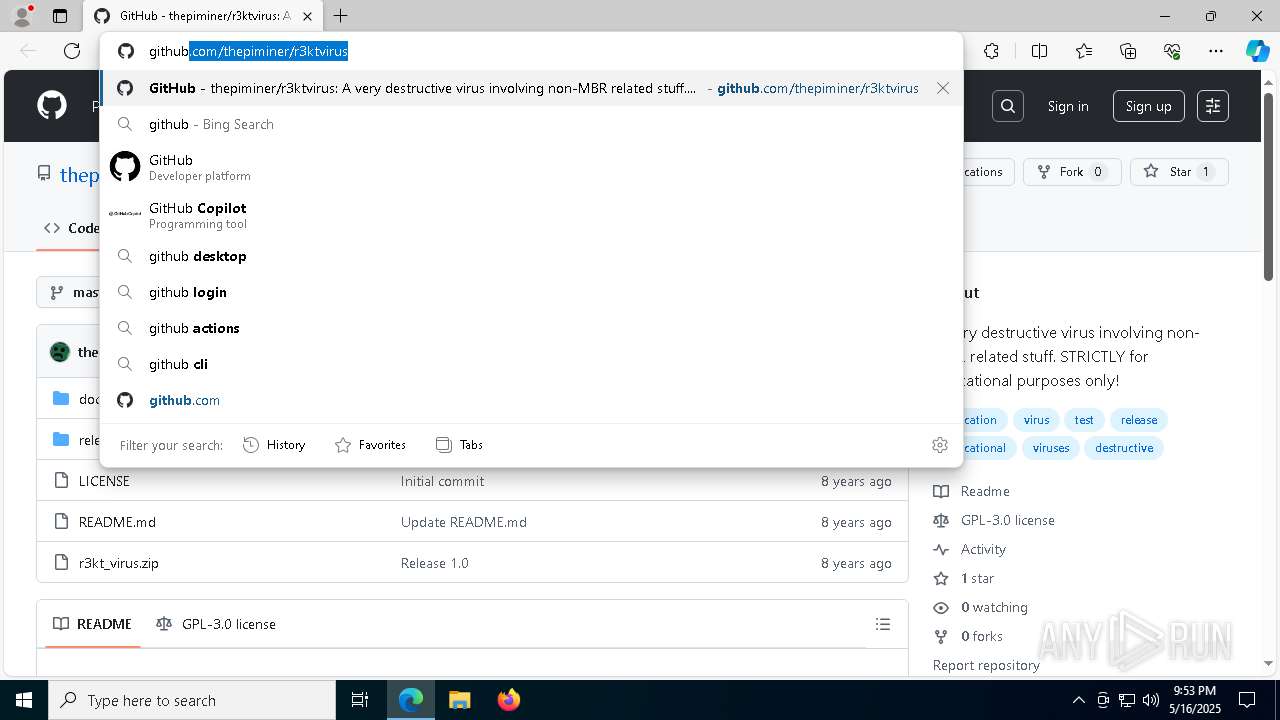Viewport: 1280px width, 720px height.
Task: Click the browser profile avatar icon
Action: pos(22,16)
